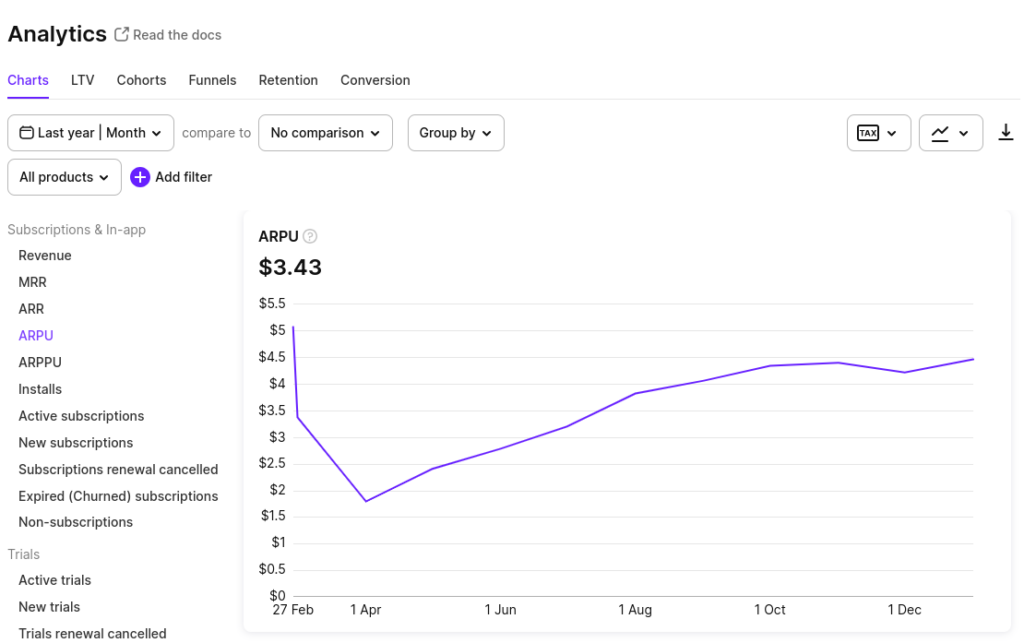
Task: Go to the Retention tab
Action: coord(288,80)
